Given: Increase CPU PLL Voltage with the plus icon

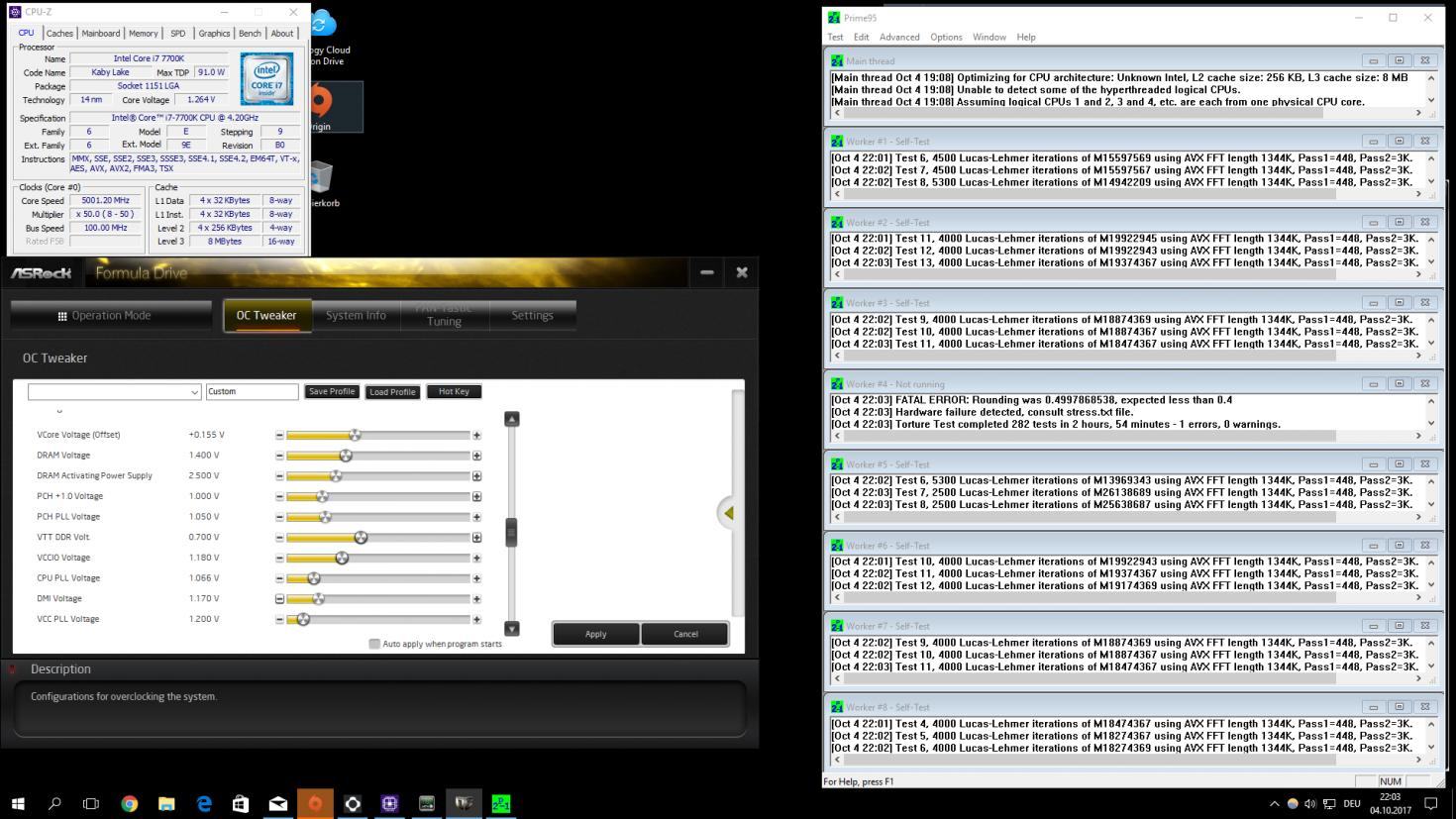Looking at the screenshot, I should 476,578.
